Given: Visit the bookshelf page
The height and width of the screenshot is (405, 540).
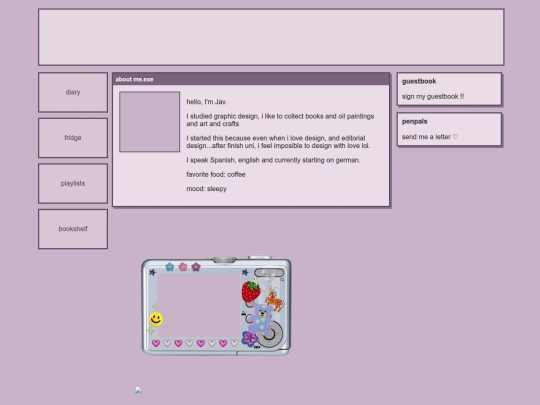Looking at the screenshot, I should [x=73, y=229].
